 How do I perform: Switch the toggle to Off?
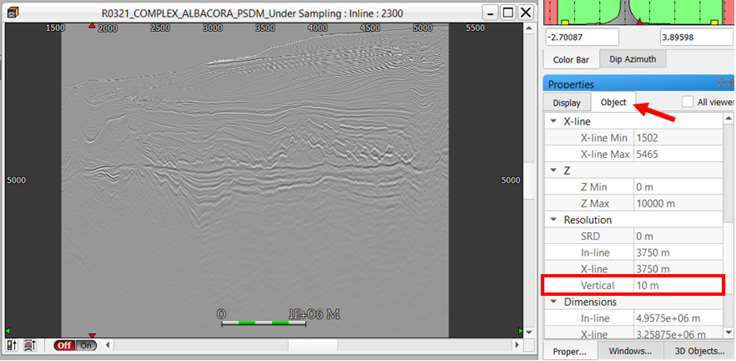(64, 346)
